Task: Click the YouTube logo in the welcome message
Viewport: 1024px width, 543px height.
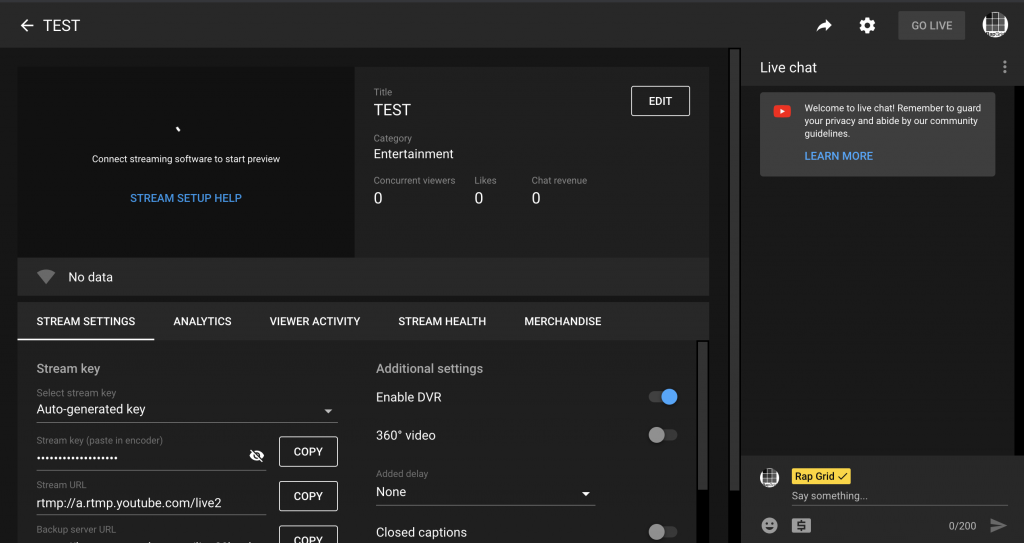Action: coord(782,111)
